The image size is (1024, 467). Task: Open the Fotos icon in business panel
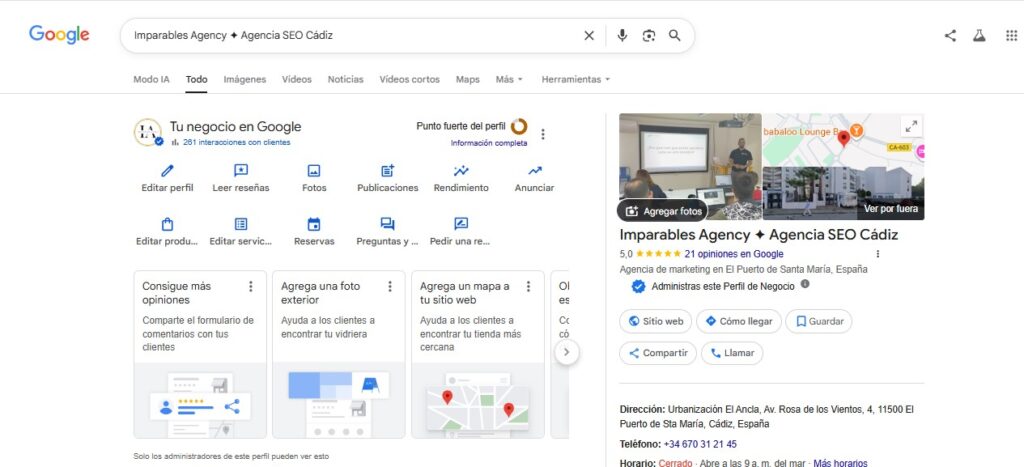click(x=314, y=171)
